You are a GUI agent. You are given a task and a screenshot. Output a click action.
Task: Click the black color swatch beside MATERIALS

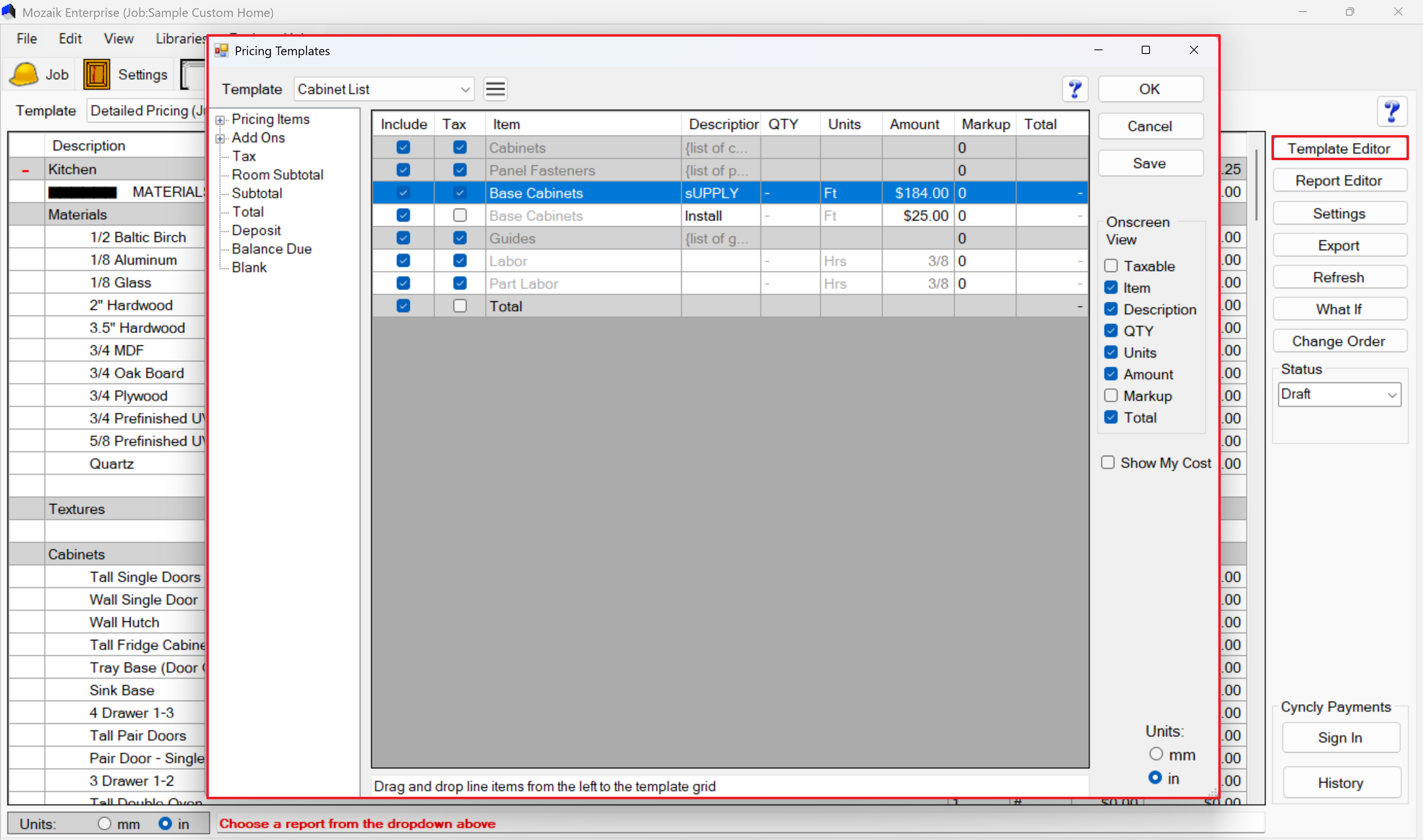[x=83, y=192]
